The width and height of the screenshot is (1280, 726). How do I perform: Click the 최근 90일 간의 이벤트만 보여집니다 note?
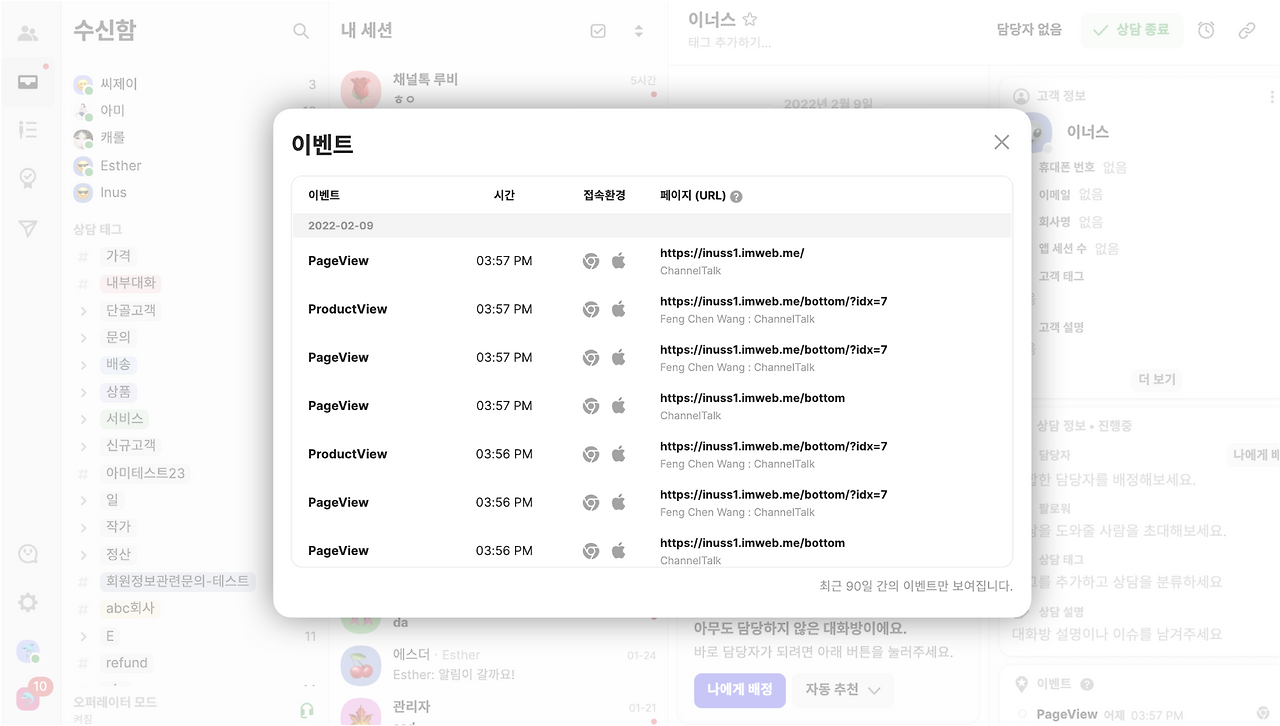[916, 586]
